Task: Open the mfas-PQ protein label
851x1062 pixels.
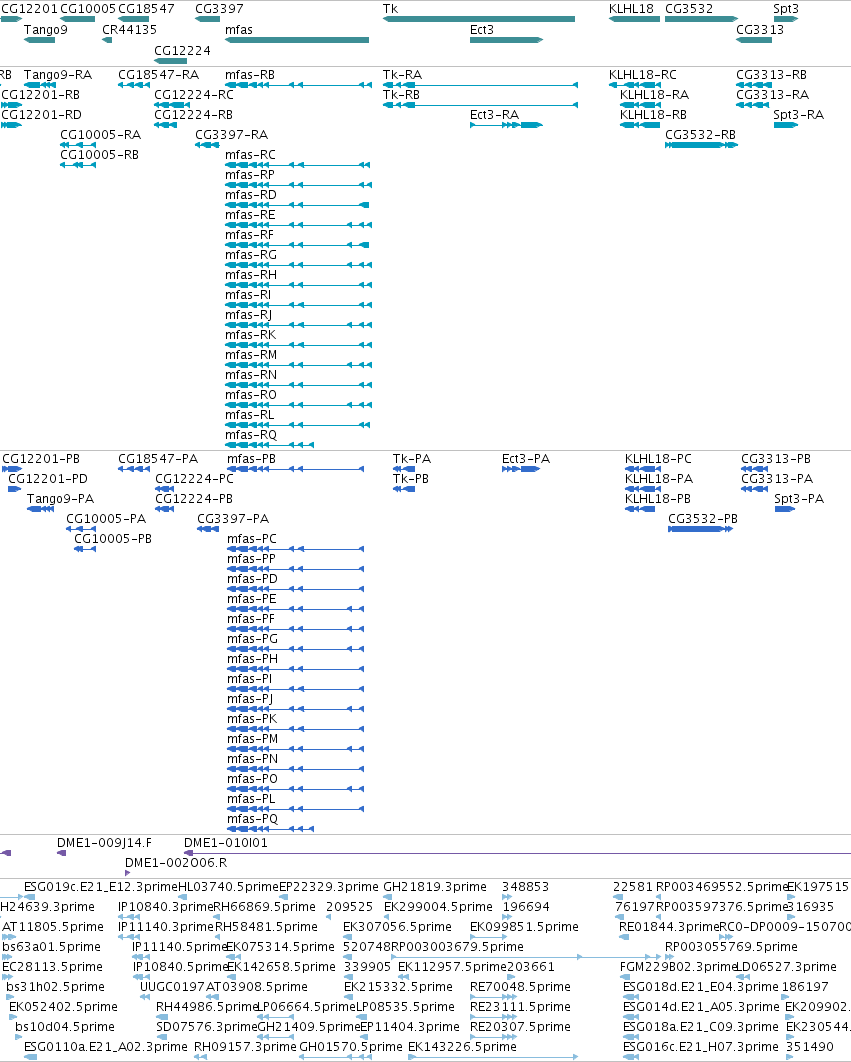Action: coord(252,819)
